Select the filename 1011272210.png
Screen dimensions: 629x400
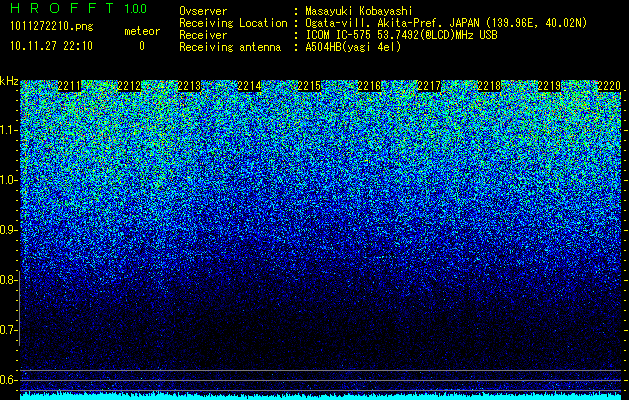(x=52, y=26)
